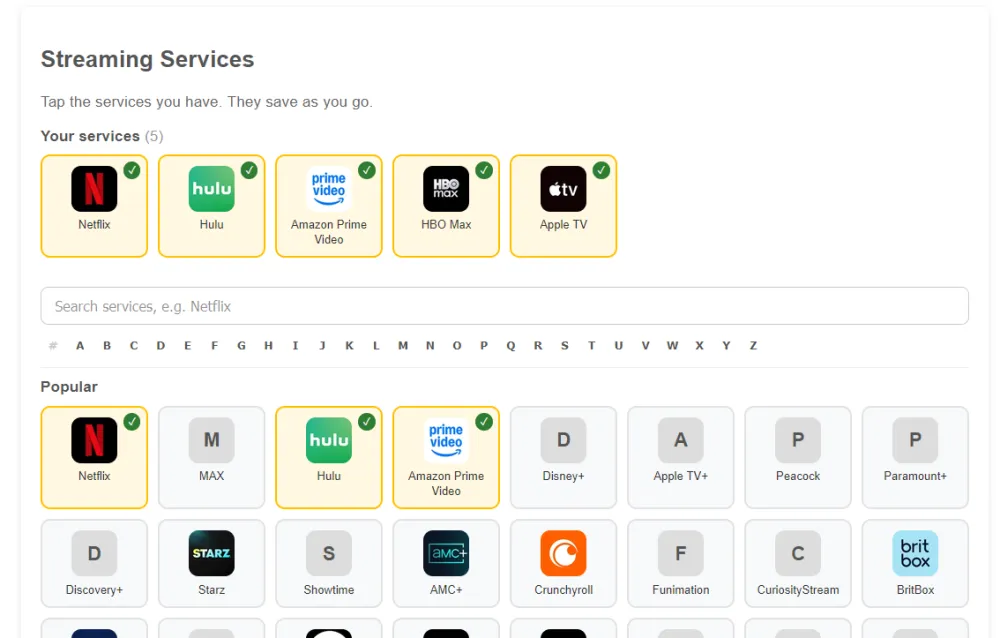Uncheck Netflix checkmark in Your services

click(x=132, y=170)
